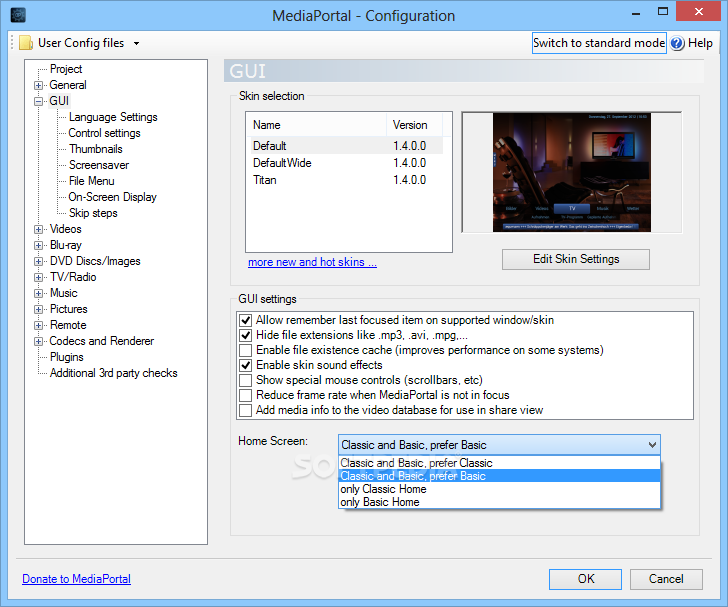Expand the Videos tree node

pos(39,229)
